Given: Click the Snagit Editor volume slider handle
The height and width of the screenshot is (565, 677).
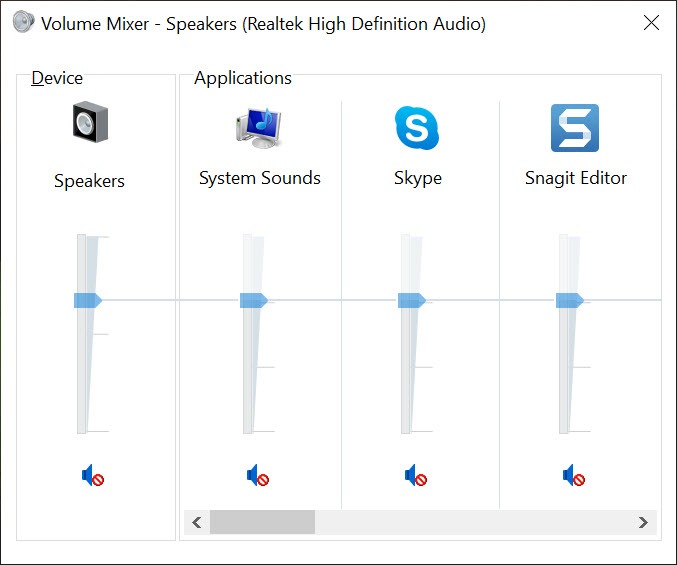Looking at the screenshot, I should click(x=570, y=300).
